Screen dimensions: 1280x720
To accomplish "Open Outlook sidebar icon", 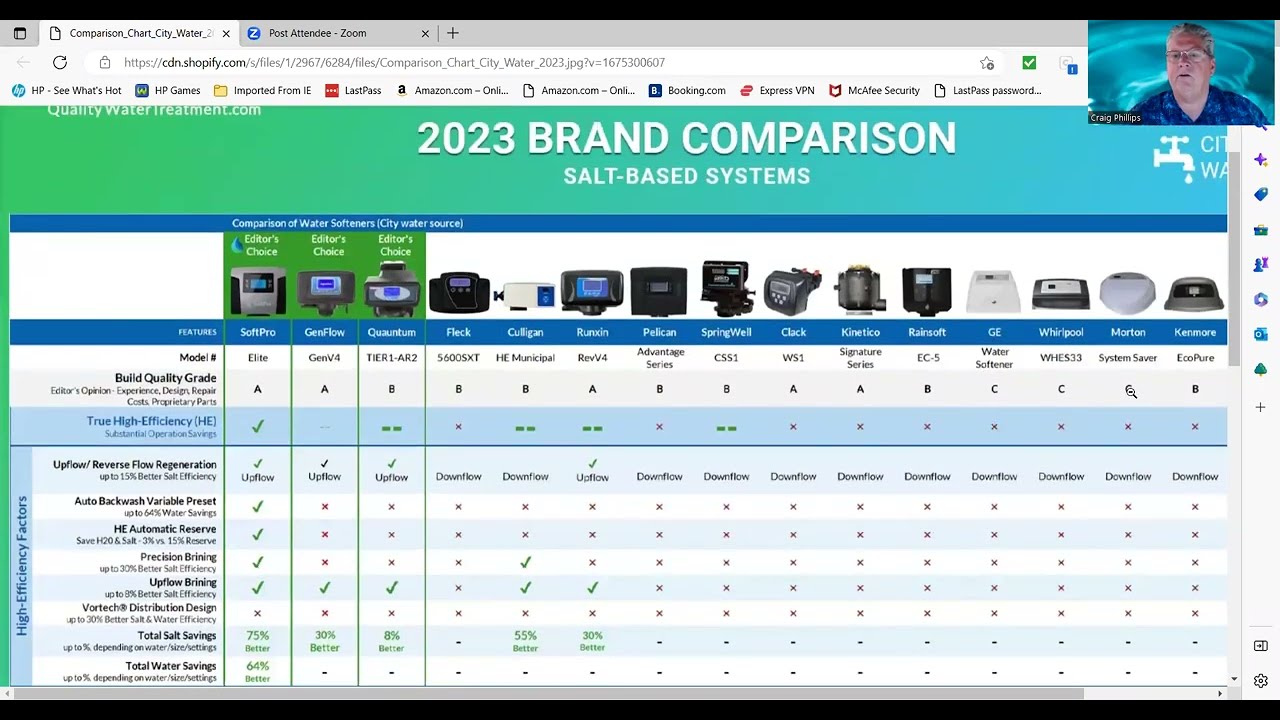I will click(x=1261, y=335).
